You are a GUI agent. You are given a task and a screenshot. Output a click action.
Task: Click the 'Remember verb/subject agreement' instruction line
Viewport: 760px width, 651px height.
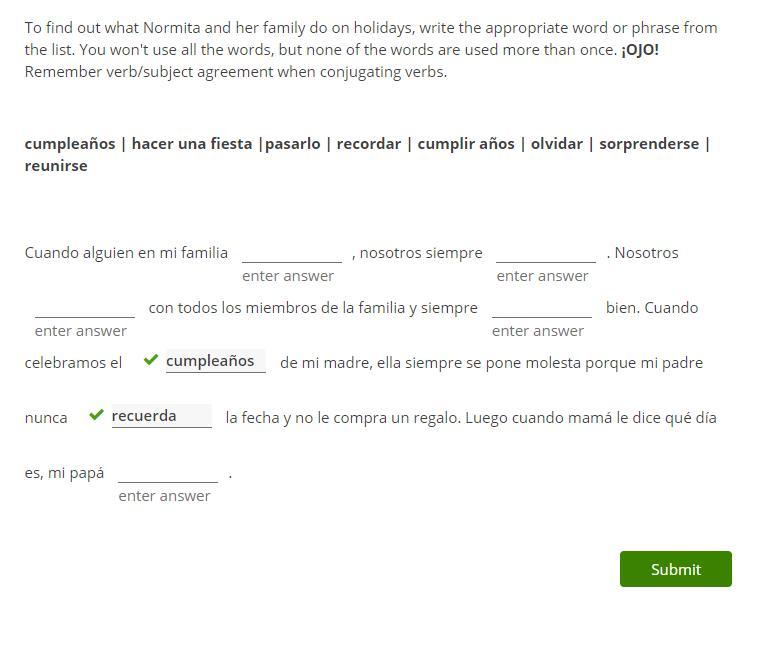236,71
